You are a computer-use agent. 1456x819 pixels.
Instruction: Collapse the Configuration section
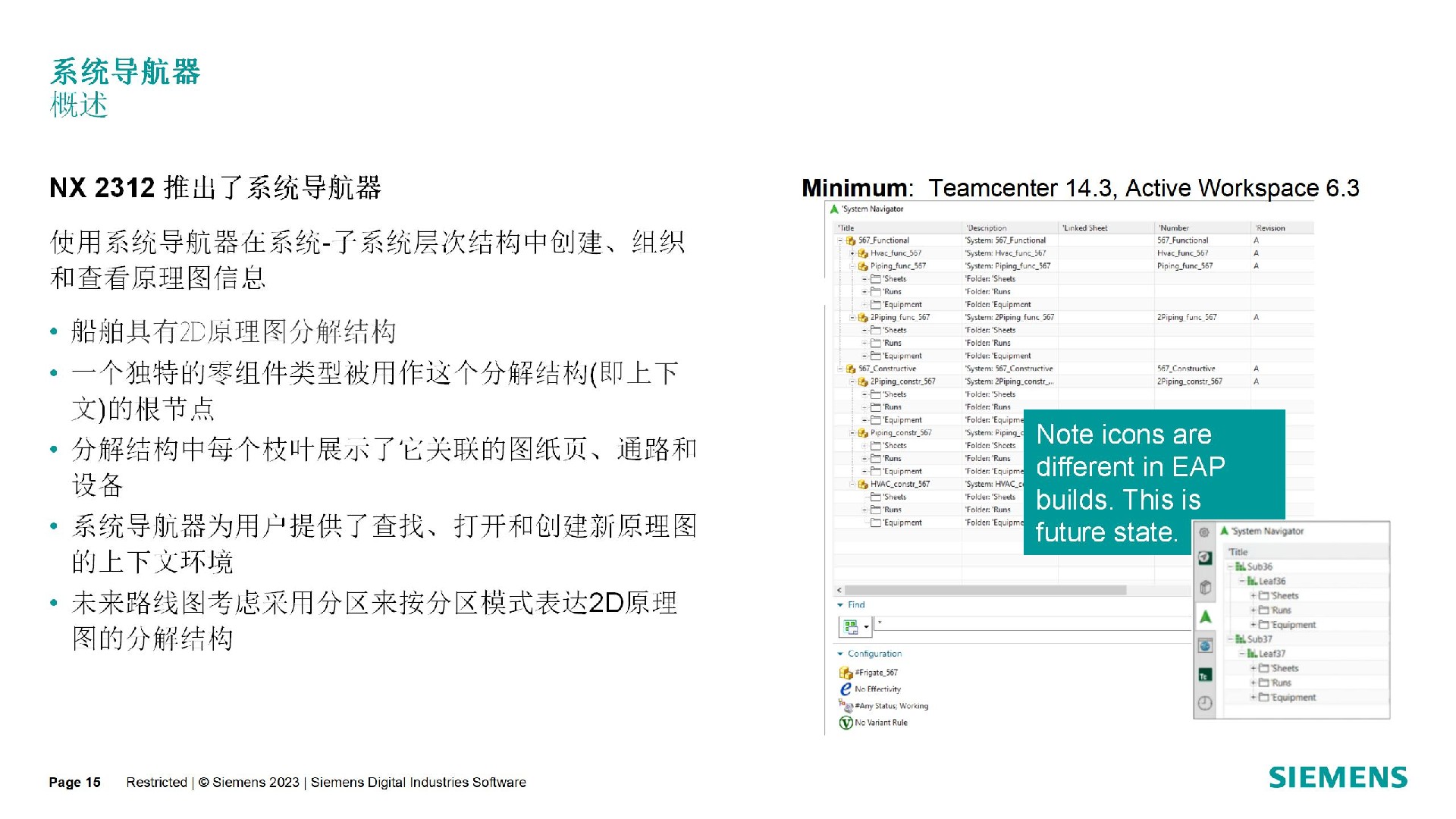840,654
